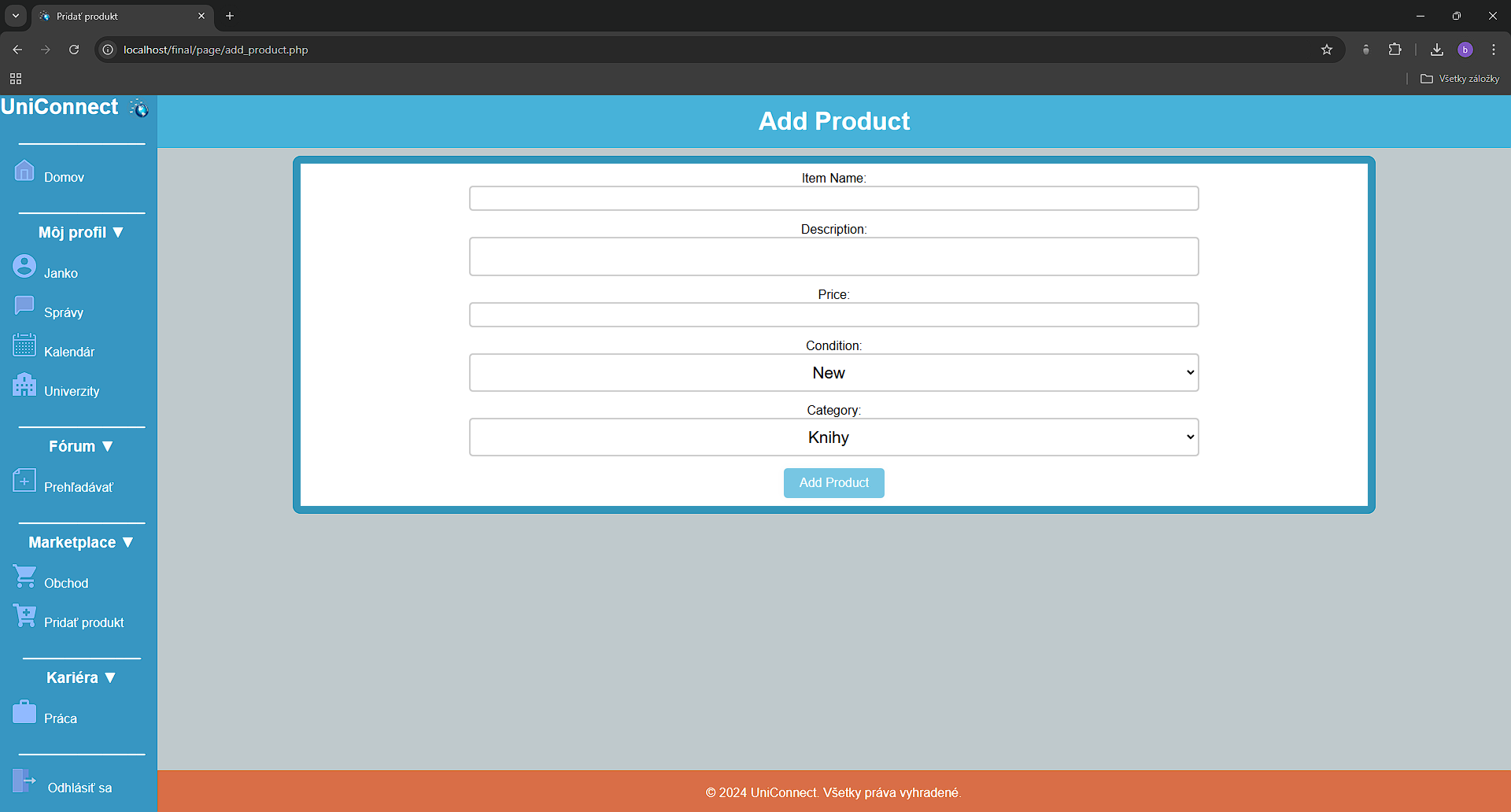
Task: Reload the page
Action: 74,50
